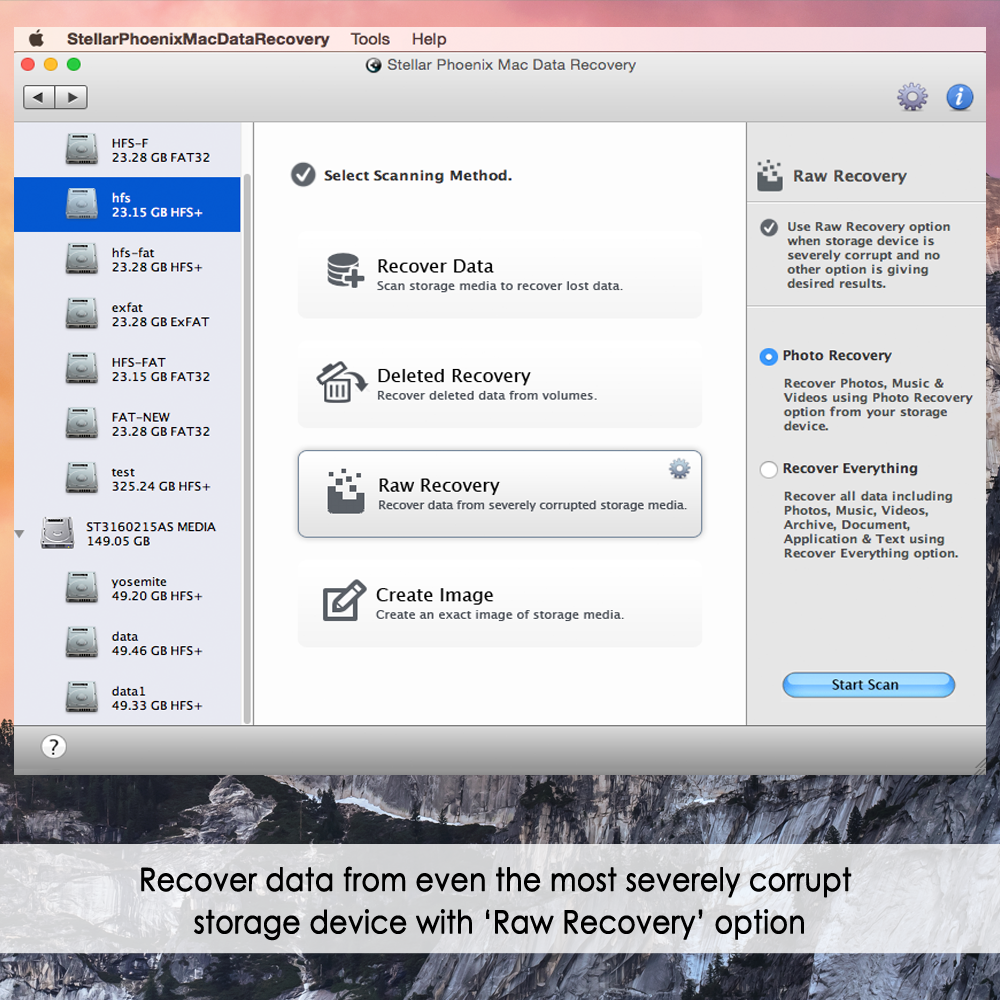The height and width of the screenshot is (1000, 1000).
Task: Click the Deleted Recovery trash icon
Action: (x=341, y=383)
